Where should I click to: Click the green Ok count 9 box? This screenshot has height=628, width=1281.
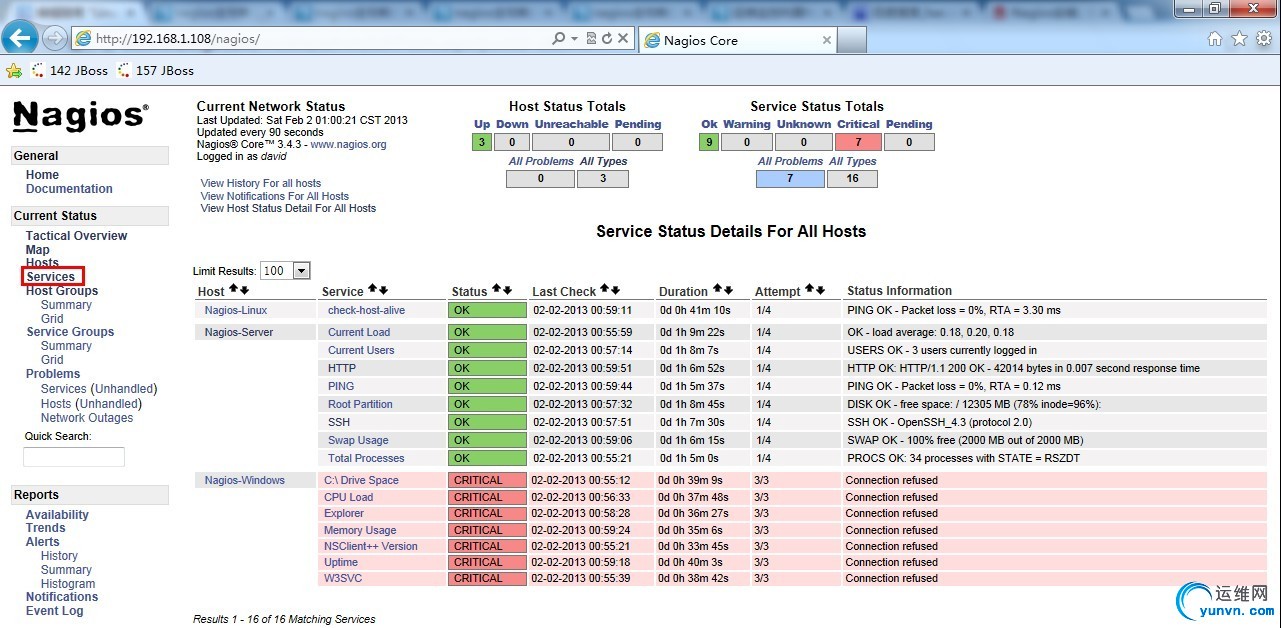(x=709, y=142)
